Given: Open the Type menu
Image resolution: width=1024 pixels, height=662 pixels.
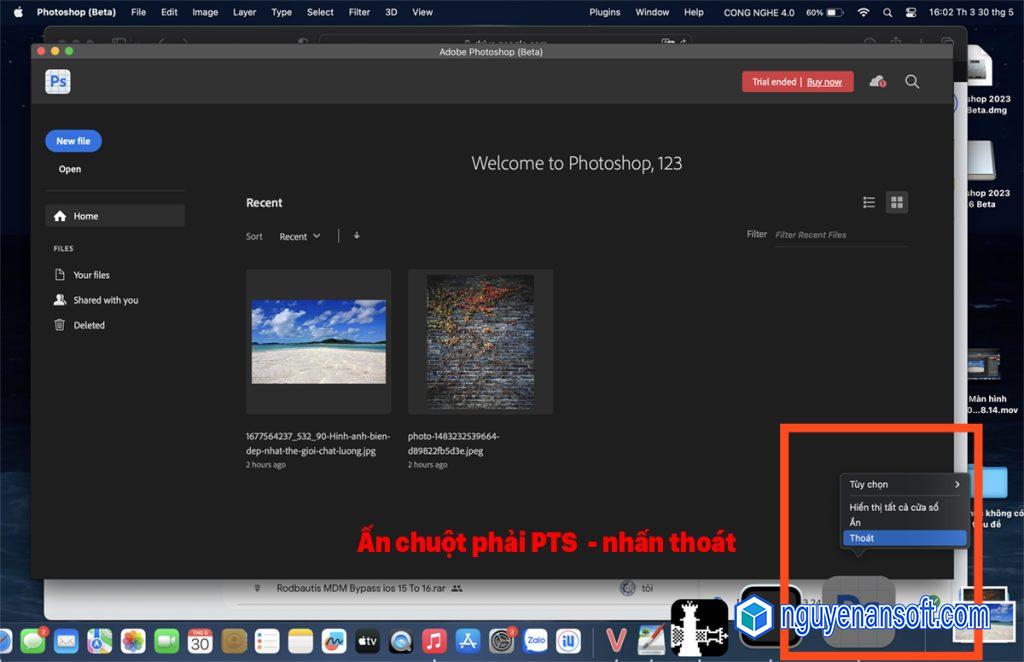Looking at the screenshot, I should 281,12.
